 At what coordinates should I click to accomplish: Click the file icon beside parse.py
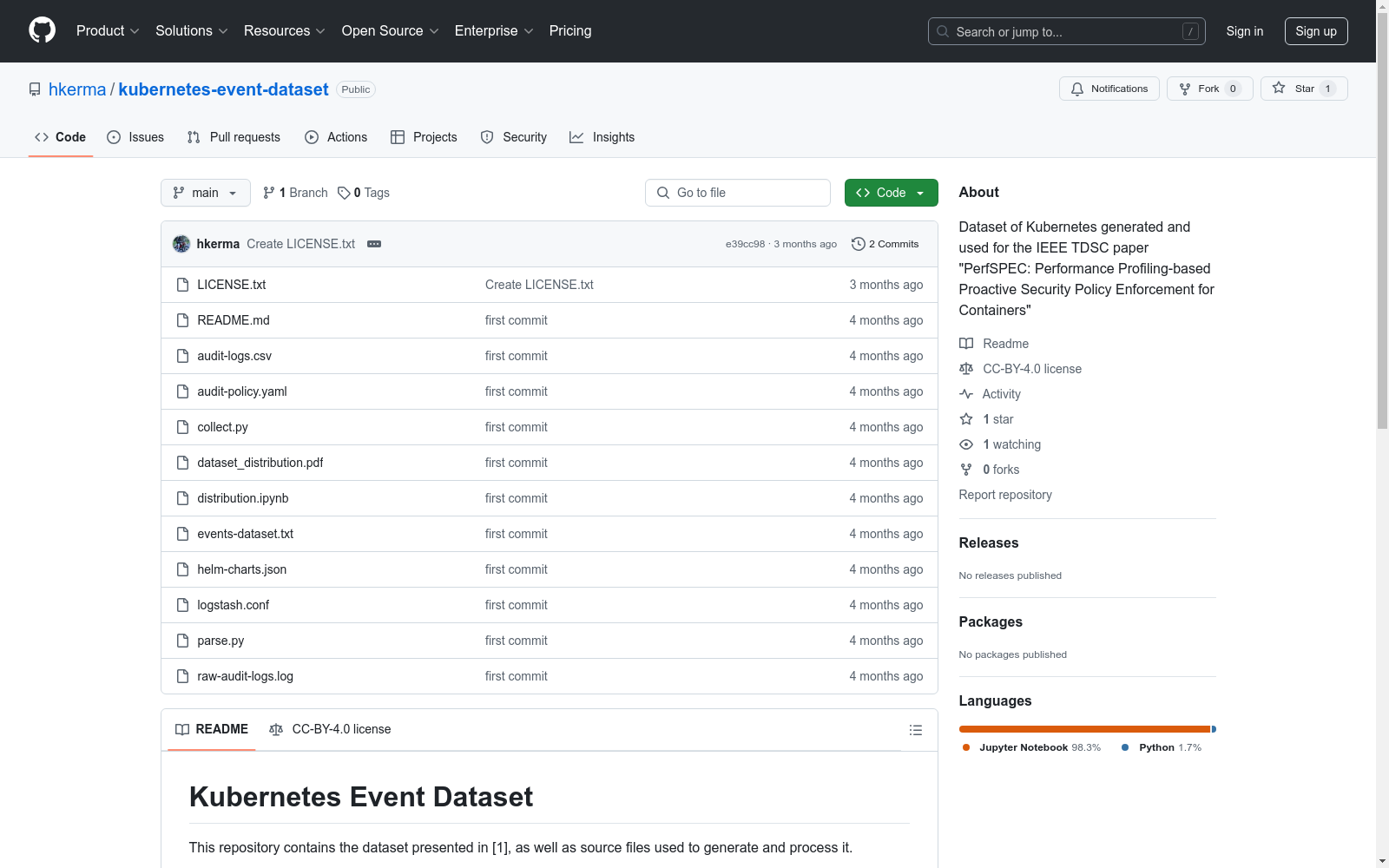click(182, 641)
